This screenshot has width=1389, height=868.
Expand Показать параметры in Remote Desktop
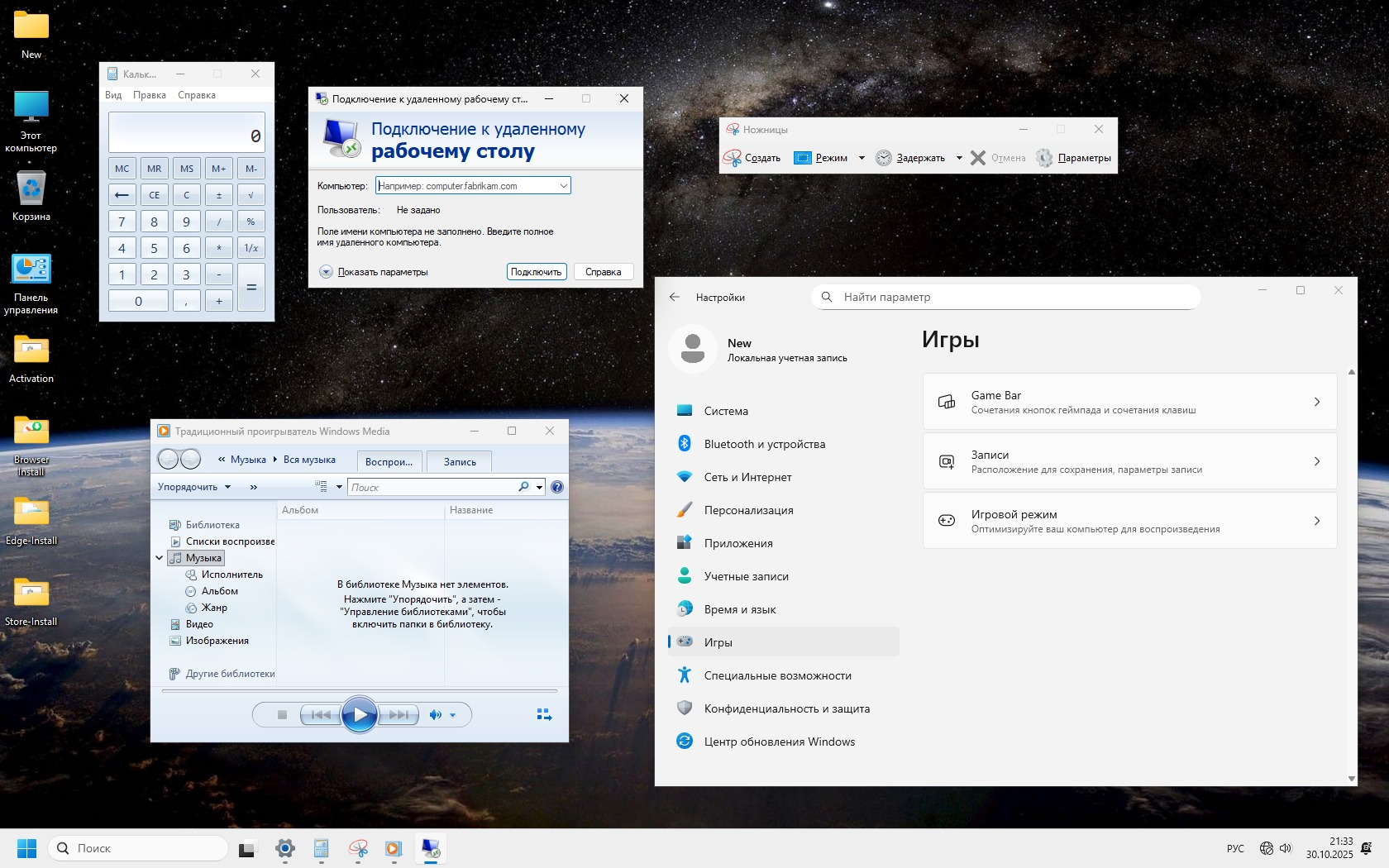[x=326, y=272]
